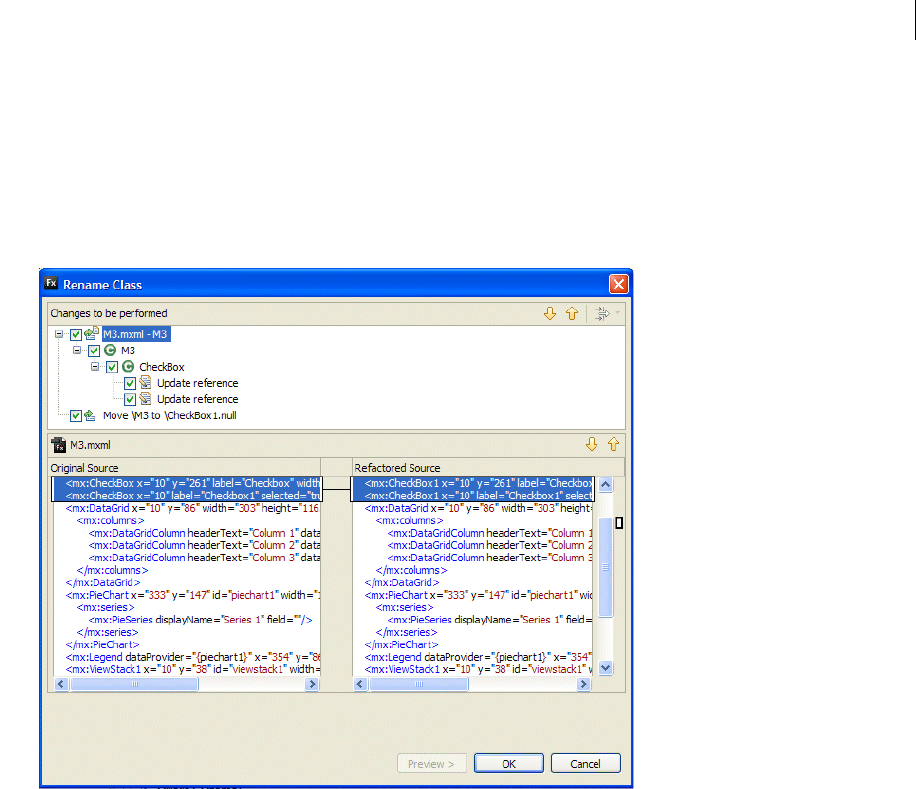Select Move \M3 to \CheckBox1.null item
Viewport: 916px width, 789px height.
tap(169, 415)
